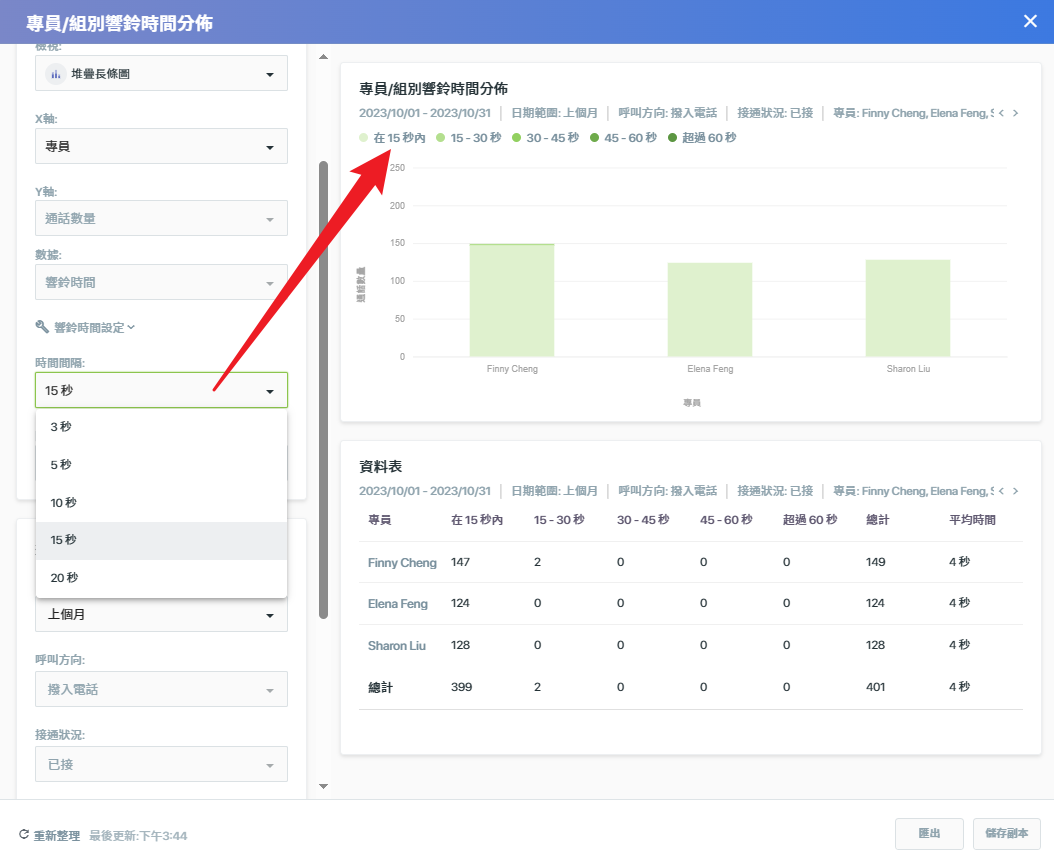The height and width of the screenshot is (867, 1054).
Task: Click the scroll up arrow of settings panel
Action: [x=323, y=56]
